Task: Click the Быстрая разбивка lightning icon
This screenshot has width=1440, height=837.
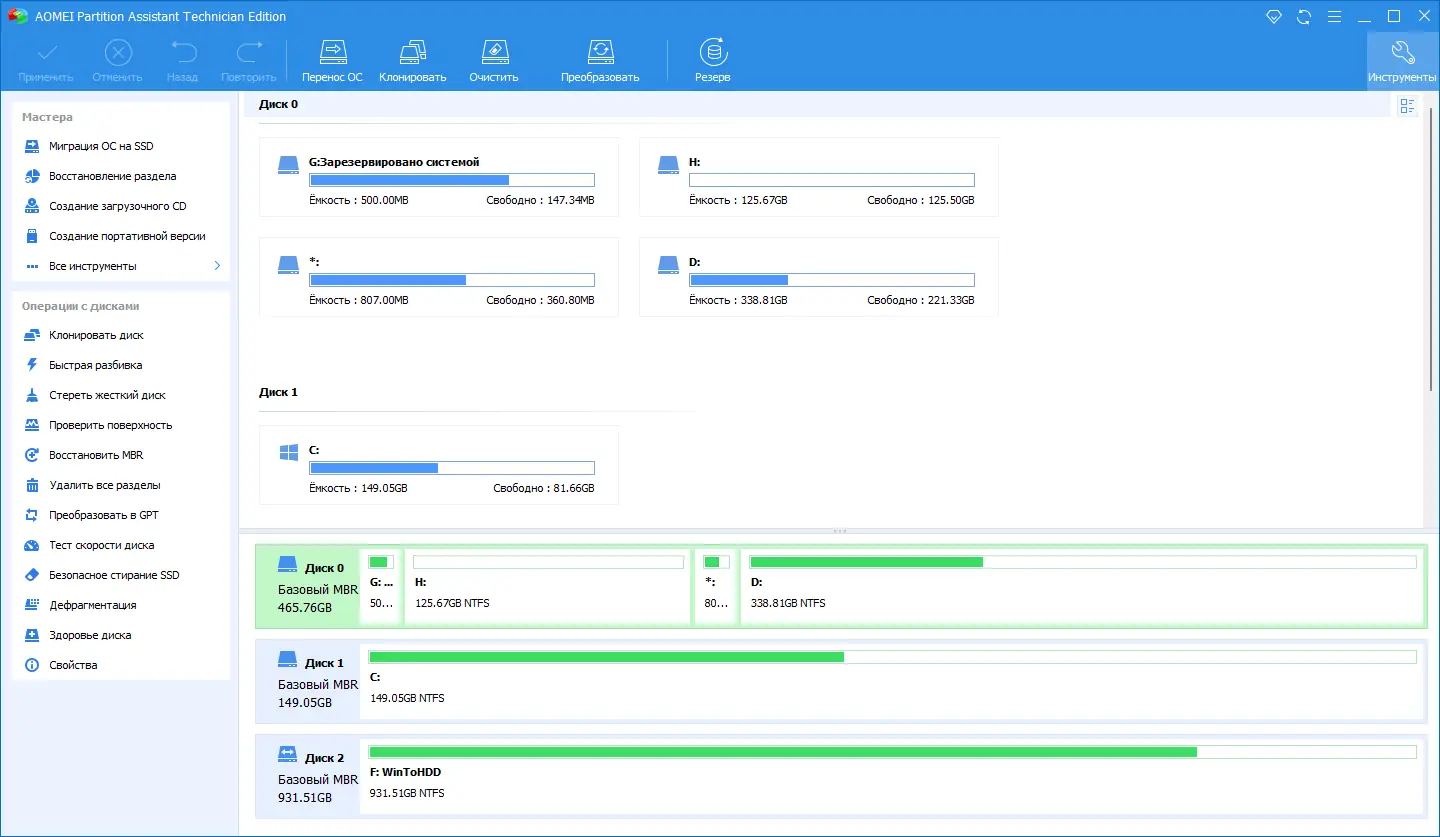Action: click(x=31, y=365)
